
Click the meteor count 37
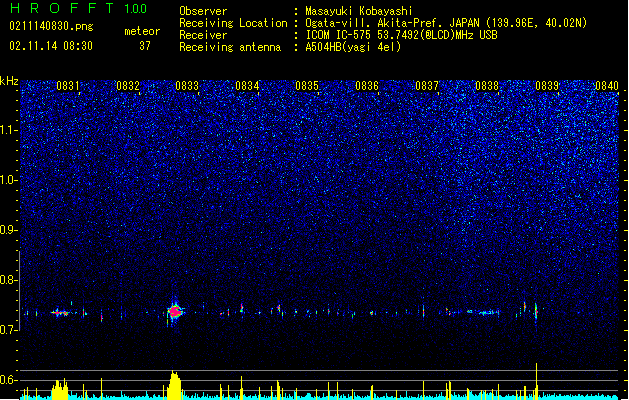(145, 46)
